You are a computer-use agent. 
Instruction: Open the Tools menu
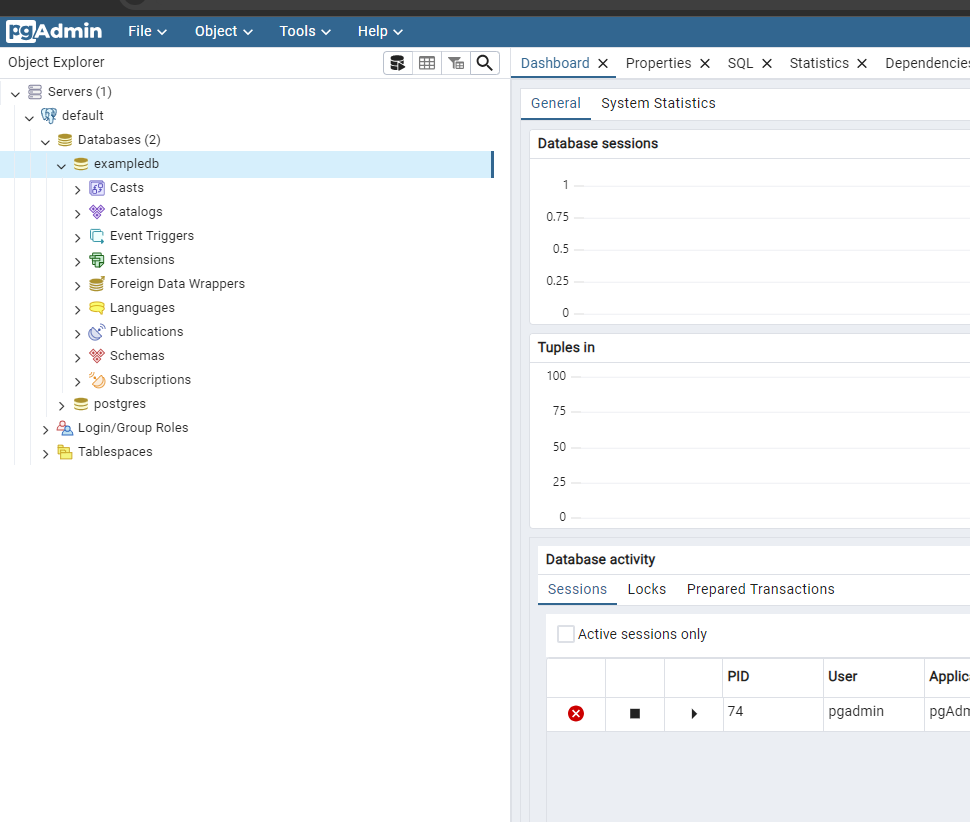(x=305, y=31)
